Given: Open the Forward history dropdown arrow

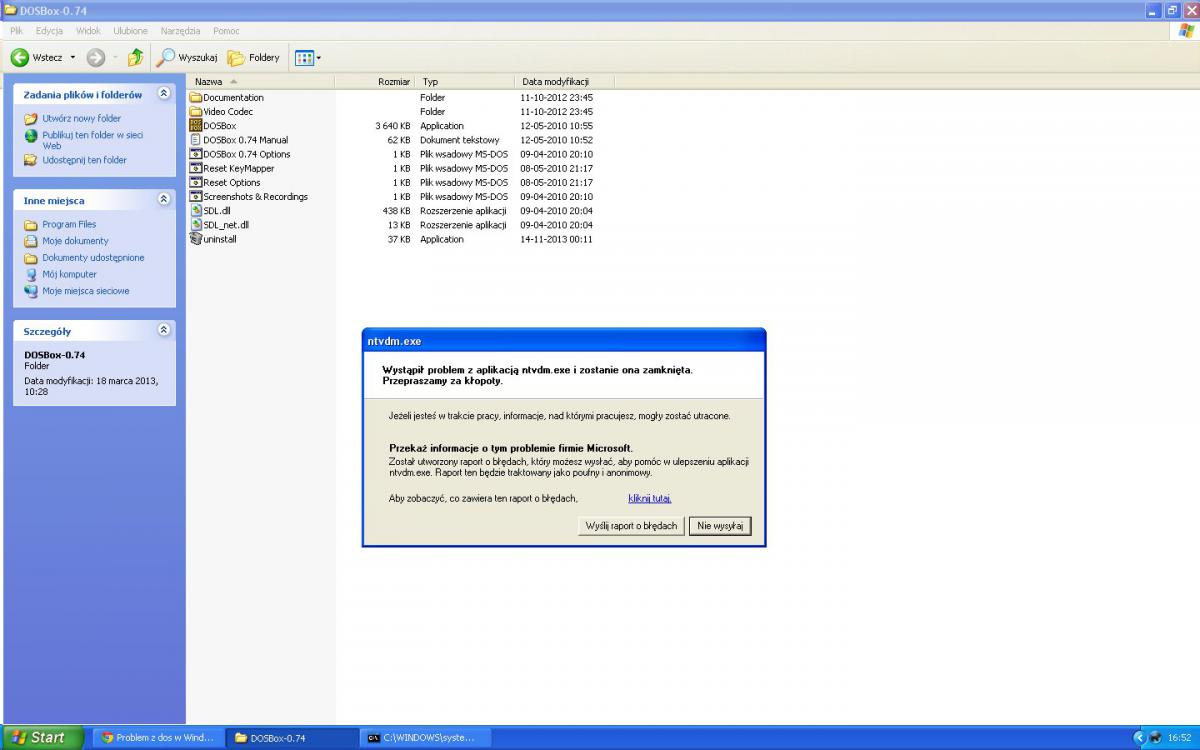Looking at the screenshot, I should [x=114, y=58].
